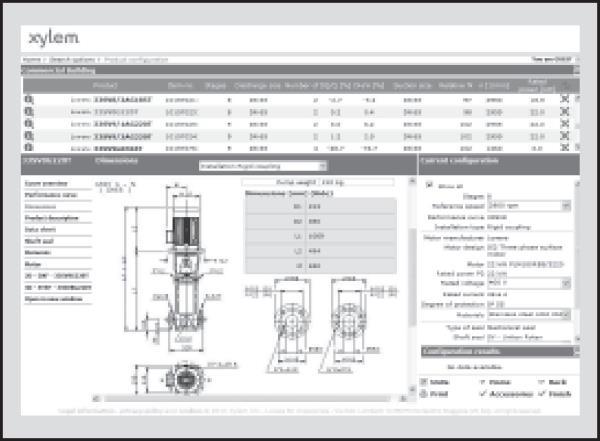Click the remove icon on second product row
This screenshot has width=600, height=441.
(564, 111)
